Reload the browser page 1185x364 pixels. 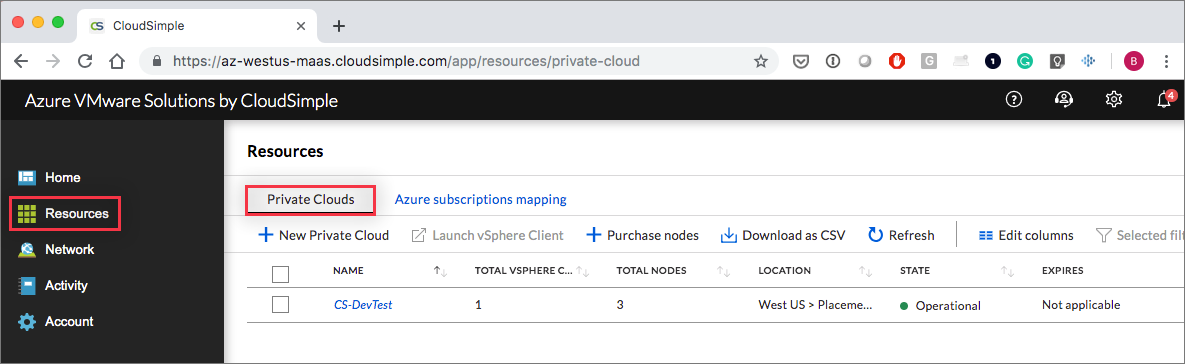click(x=85, y=61)
